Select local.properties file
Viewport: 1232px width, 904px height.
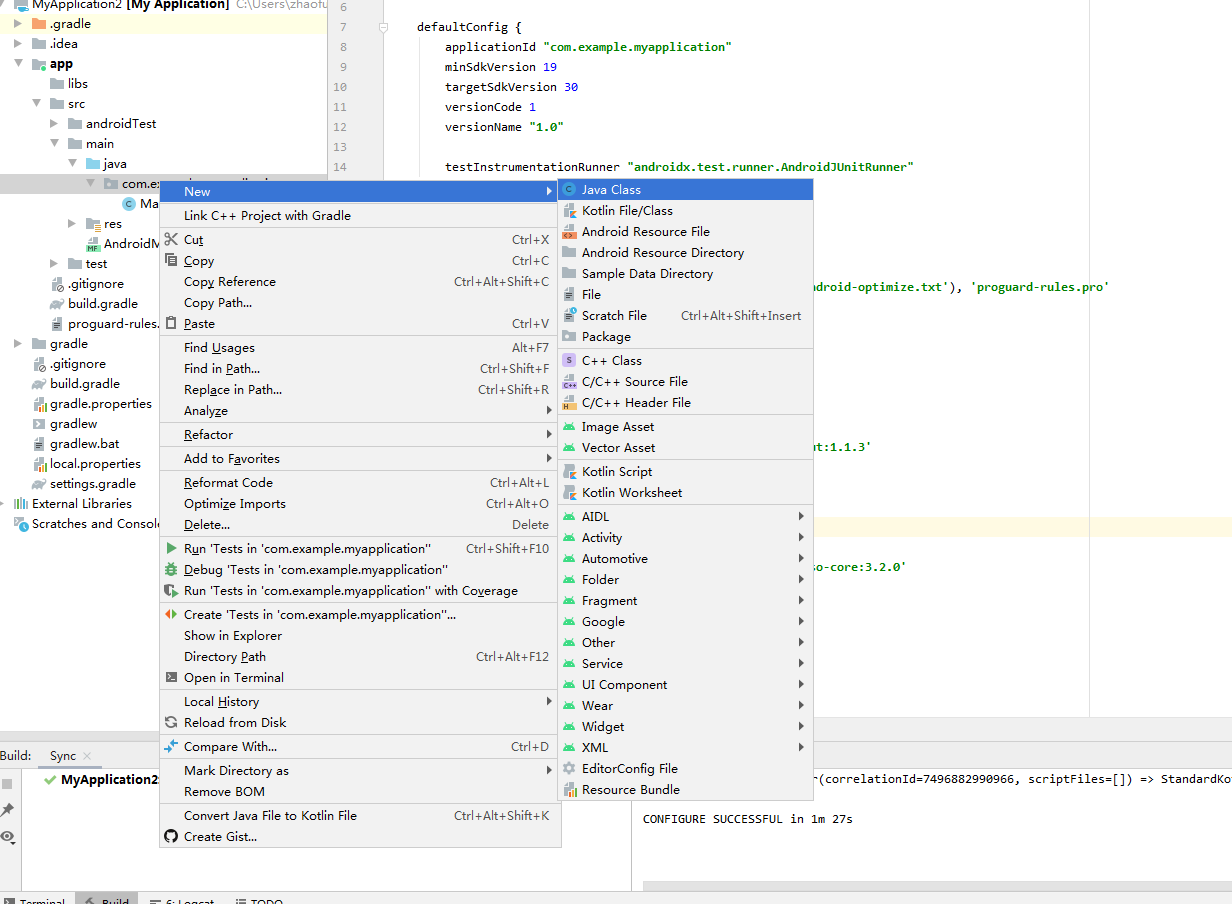(x=95, y=463)
